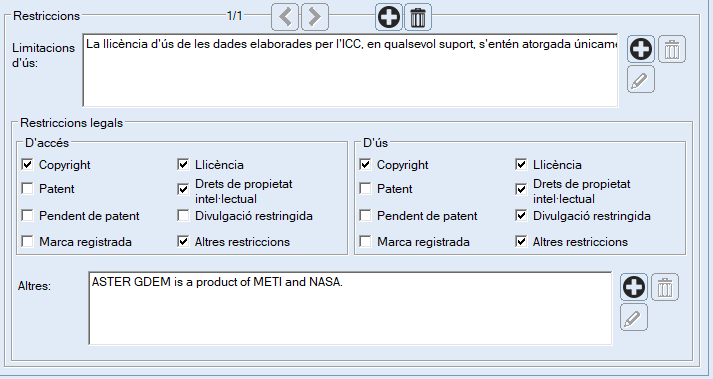The height and width of the screenshot is (379, 713).
Task: Go to previous restriction record arrow
Action: pos(285,17)
